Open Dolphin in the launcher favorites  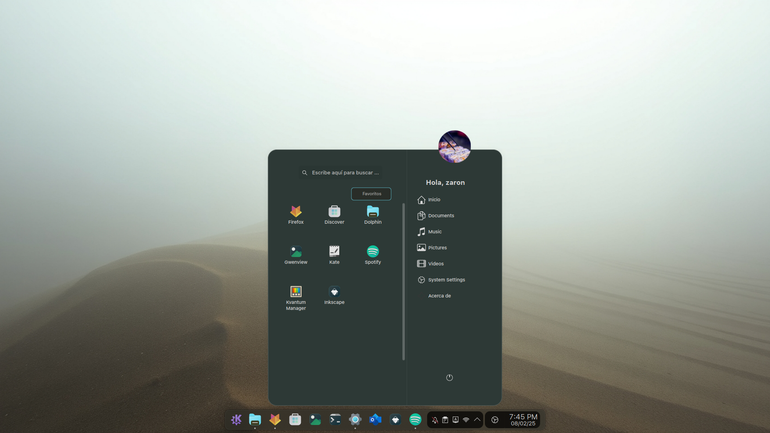(x=373, y=215)
